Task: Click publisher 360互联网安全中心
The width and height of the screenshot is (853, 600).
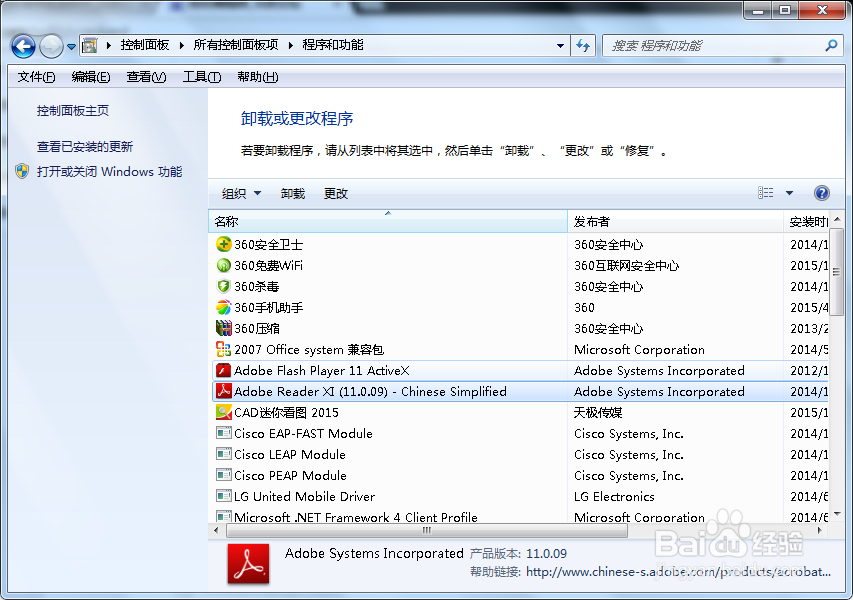Action: (x=626, y=265)
